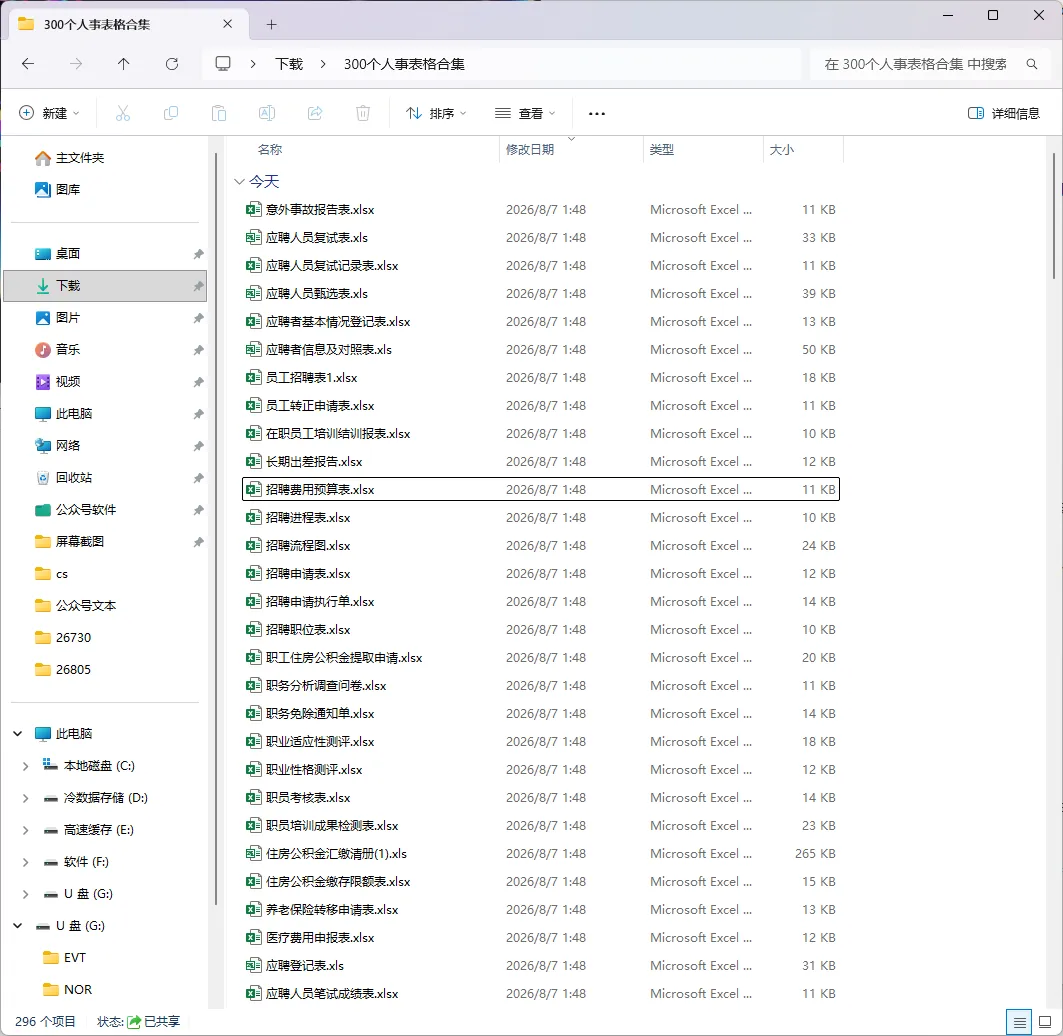Select the 26730 folder in sidebar
The image size is (1063, 1036).
pos(63,638)
